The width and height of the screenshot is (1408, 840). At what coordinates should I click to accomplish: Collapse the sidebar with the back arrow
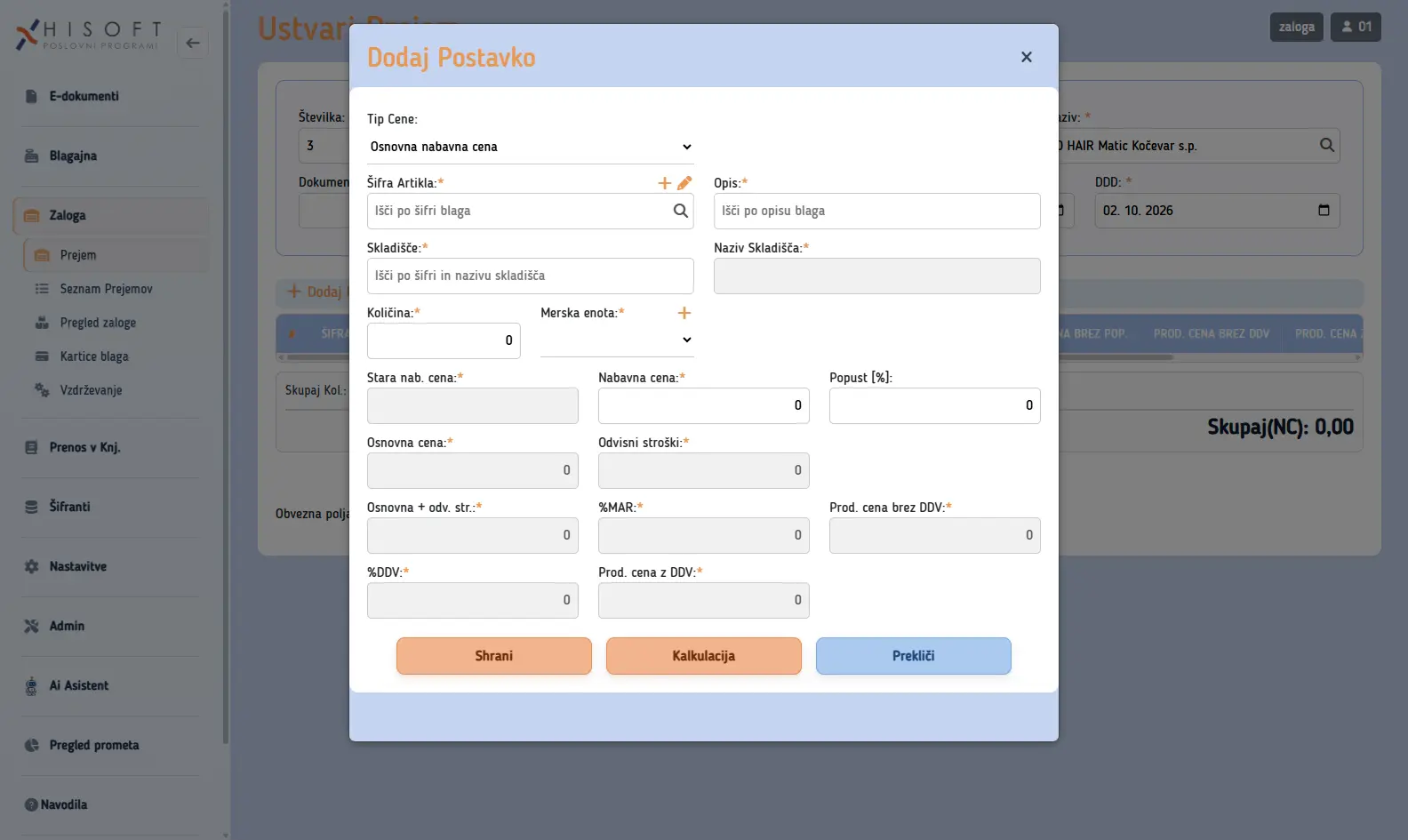pos(193,43)
